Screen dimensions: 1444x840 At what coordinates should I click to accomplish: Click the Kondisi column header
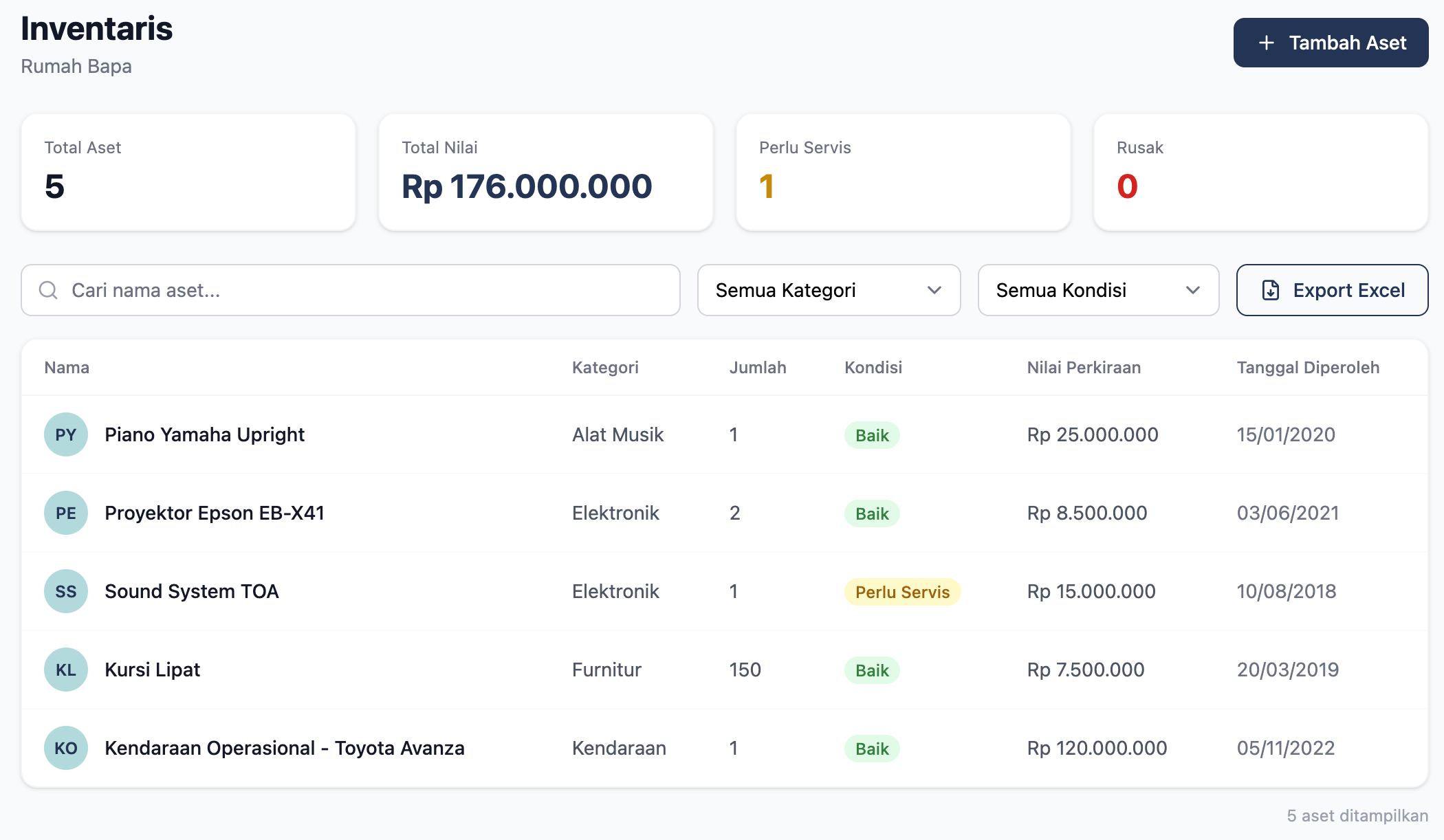[x=873, y=368]
